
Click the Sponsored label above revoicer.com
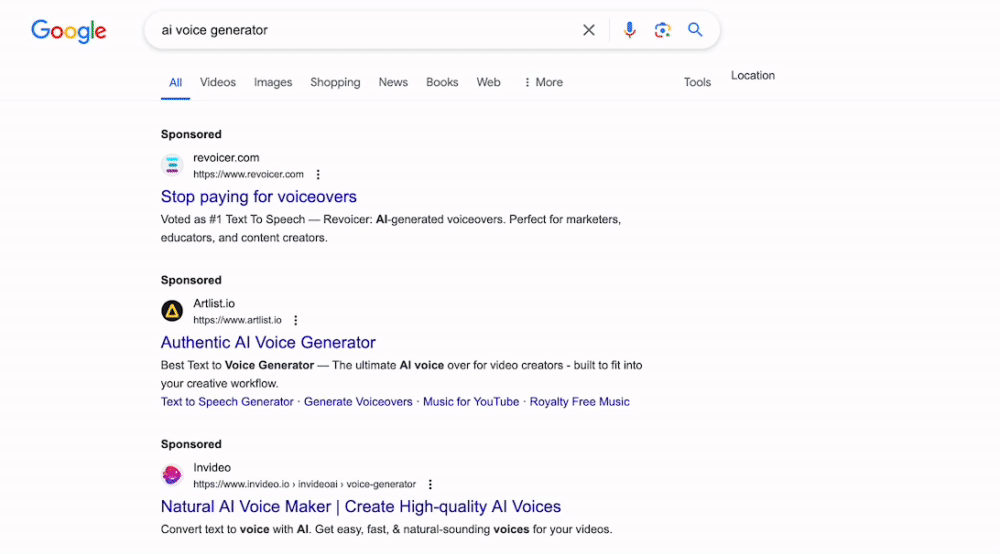191,135
